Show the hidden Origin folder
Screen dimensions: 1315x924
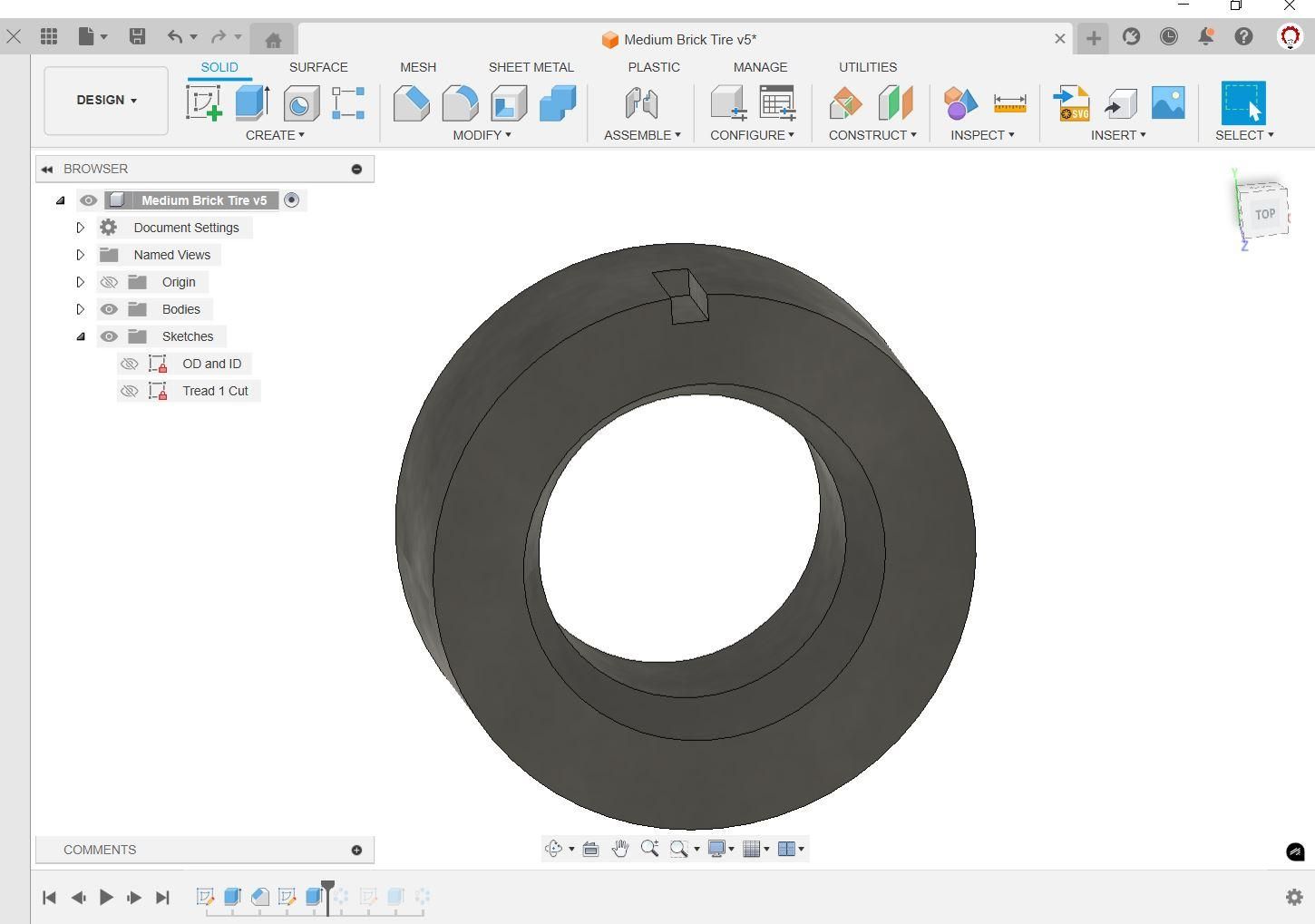tap(109, 282)
